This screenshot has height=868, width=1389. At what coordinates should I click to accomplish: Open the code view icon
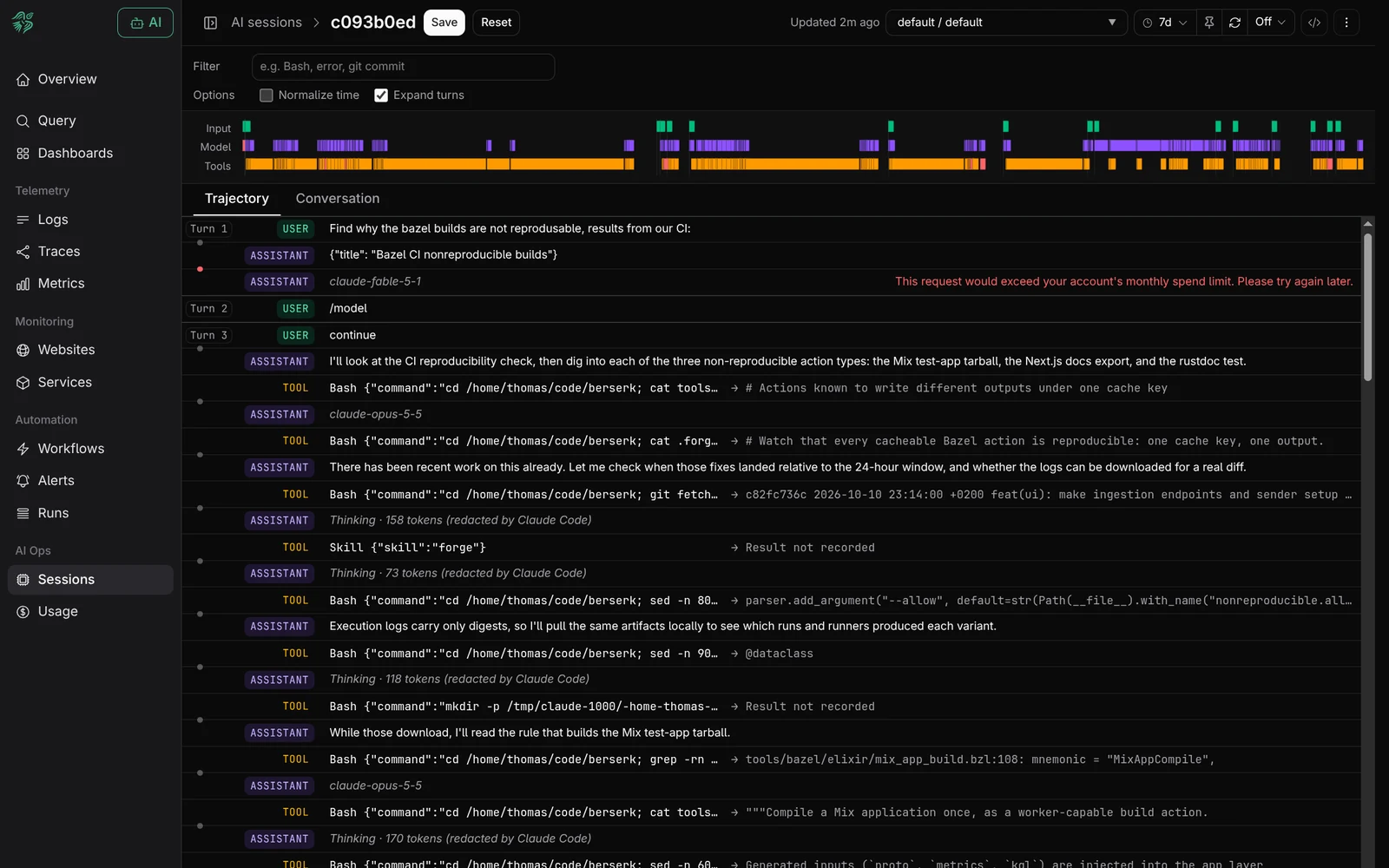1314,23
